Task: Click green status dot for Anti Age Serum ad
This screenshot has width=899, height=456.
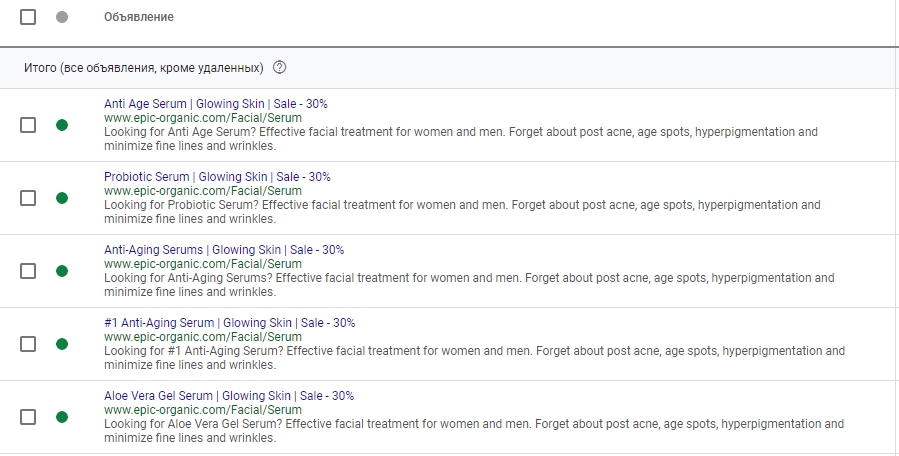Action: (62, 125)
